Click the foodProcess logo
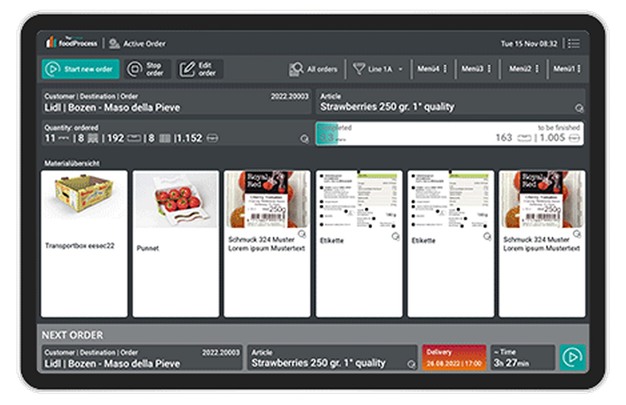This screenshot has width=626, height=405. tap(71, 43)
